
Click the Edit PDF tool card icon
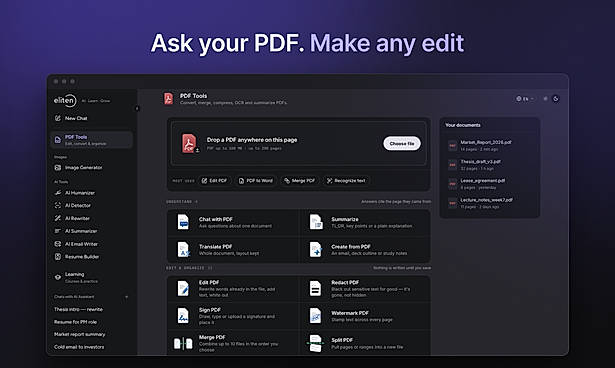183,288
